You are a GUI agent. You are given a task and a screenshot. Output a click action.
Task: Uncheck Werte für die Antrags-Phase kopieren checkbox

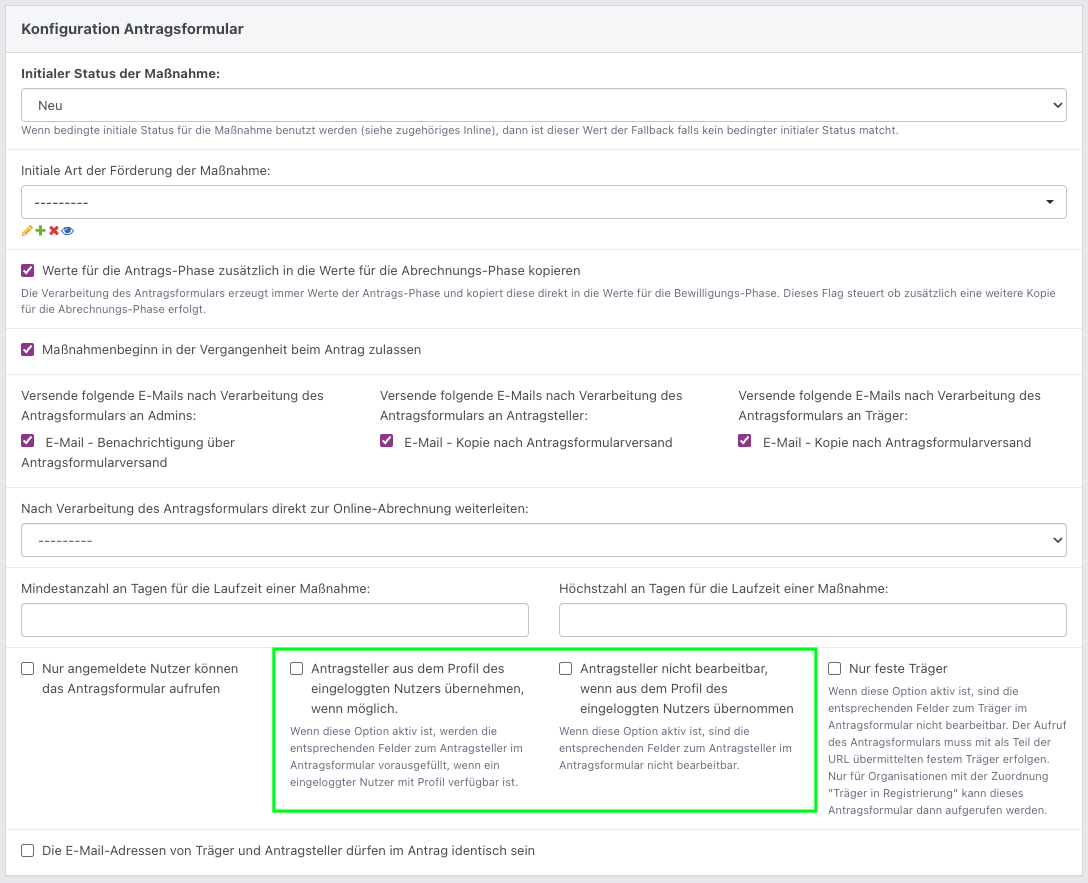pyautogui.click(x=28, y=271)
